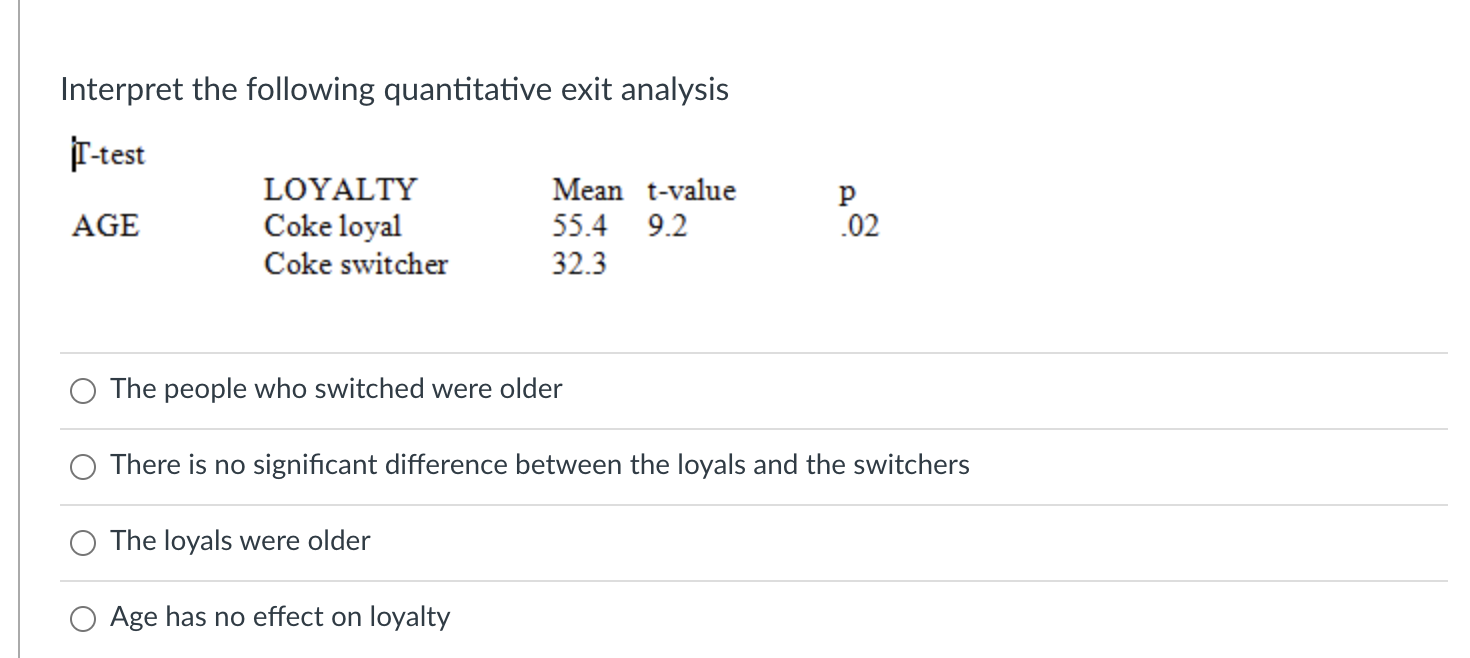Click the 'Coke loyal' table entry
Image resolution: width=1470 pixels, height=658 pixels.
point(332,226)
